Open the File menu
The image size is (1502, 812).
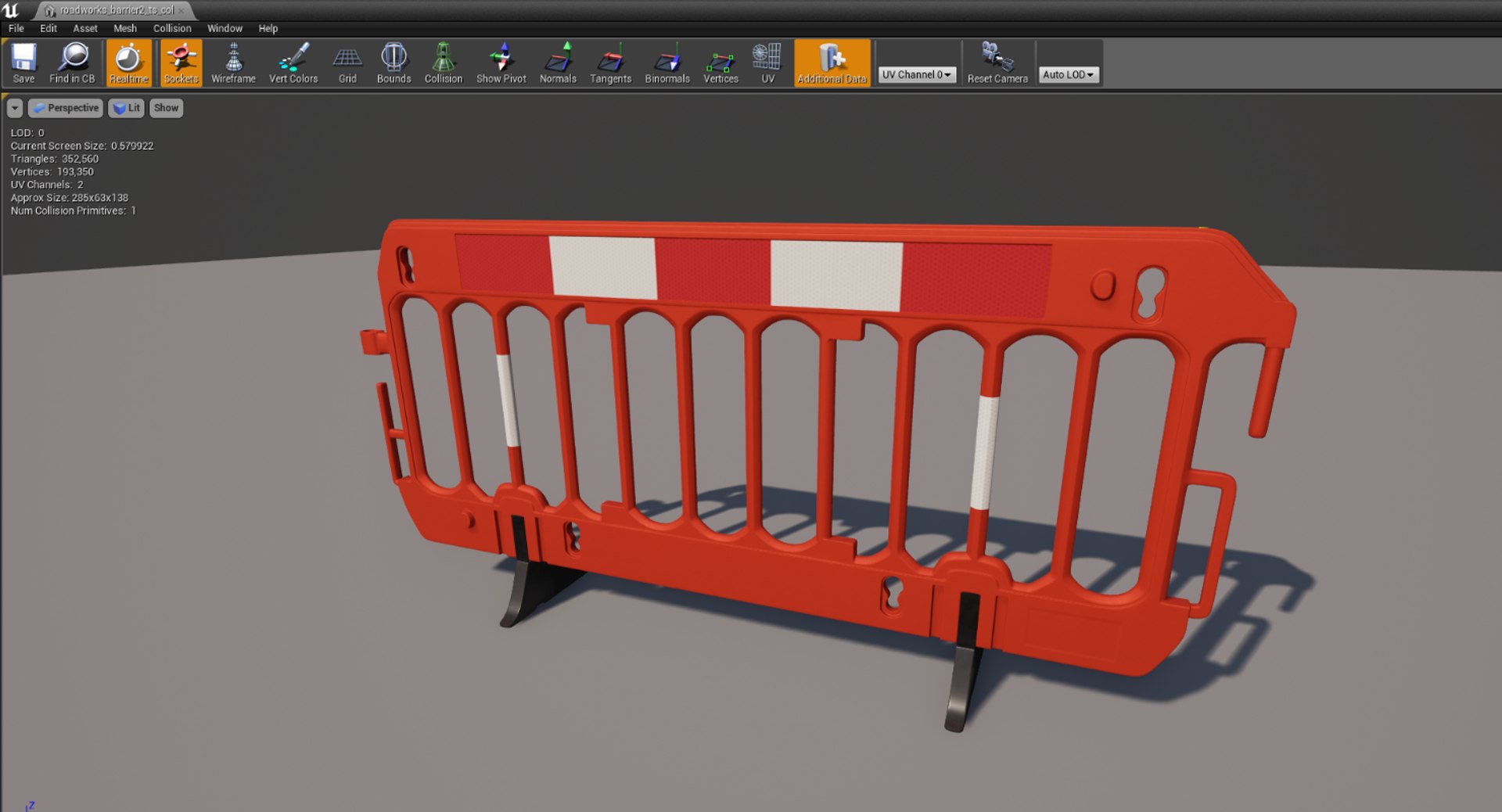(16, 28)
